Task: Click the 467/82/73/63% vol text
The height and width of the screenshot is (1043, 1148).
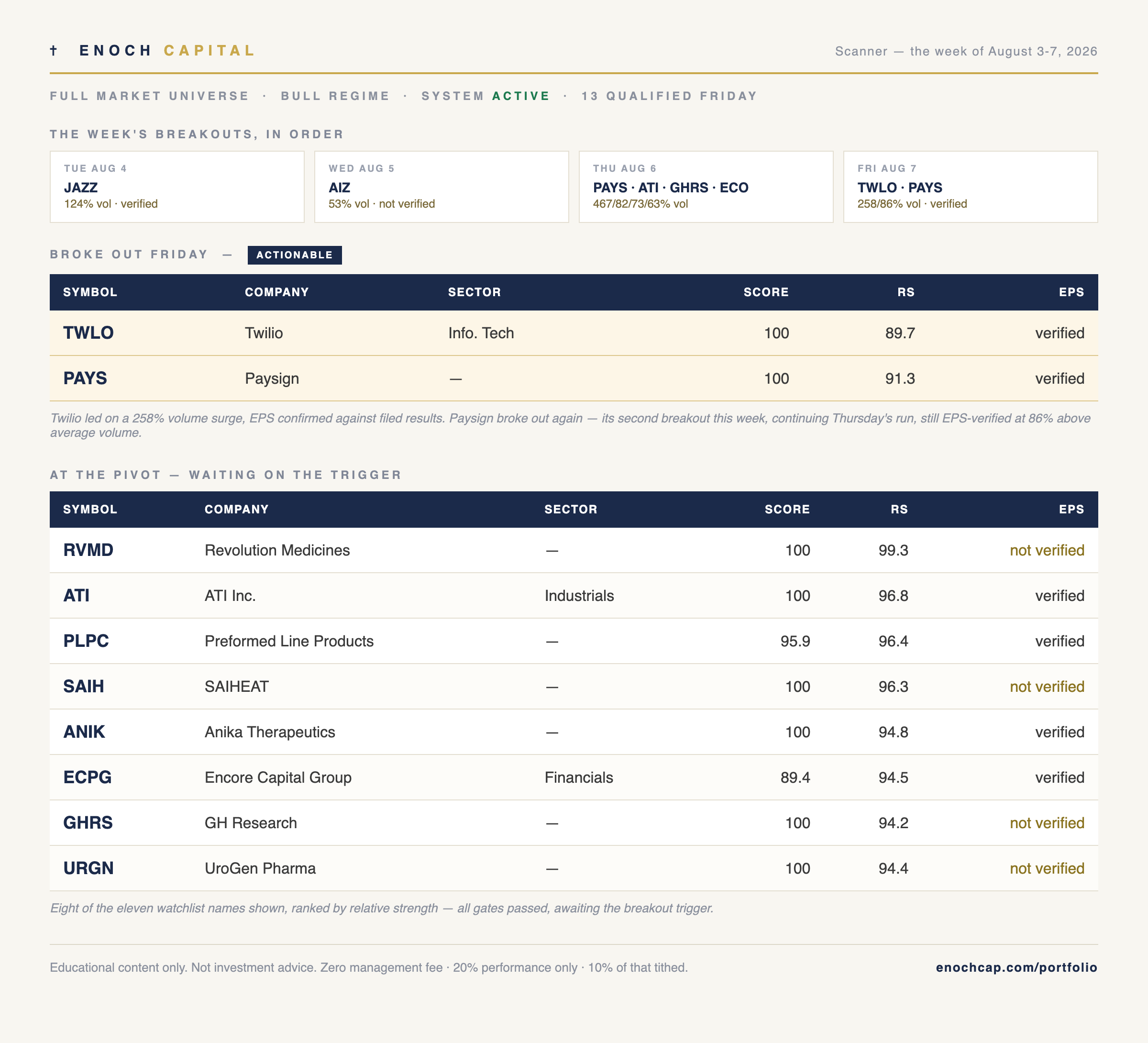Action: click(640, 204)
